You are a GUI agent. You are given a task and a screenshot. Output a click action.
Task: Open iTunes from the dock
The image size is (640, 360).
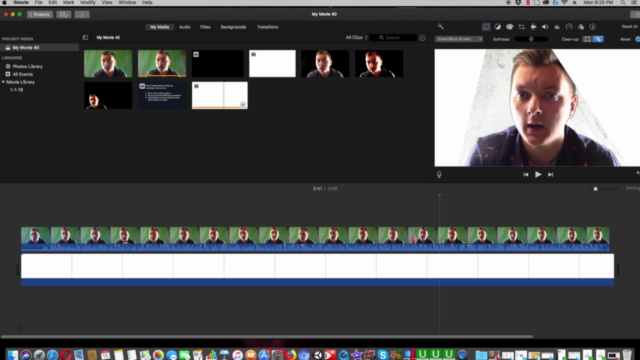(x=238, y=355)
